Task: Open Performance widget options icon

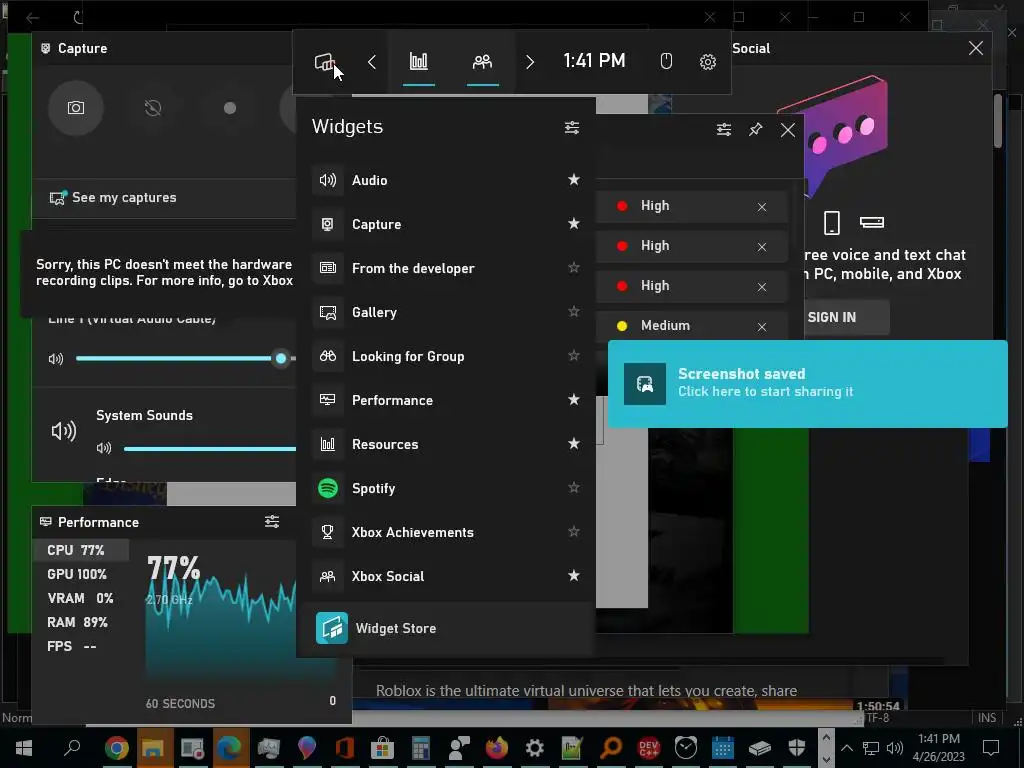Action: pyautogui.click(x=272, y=521)
